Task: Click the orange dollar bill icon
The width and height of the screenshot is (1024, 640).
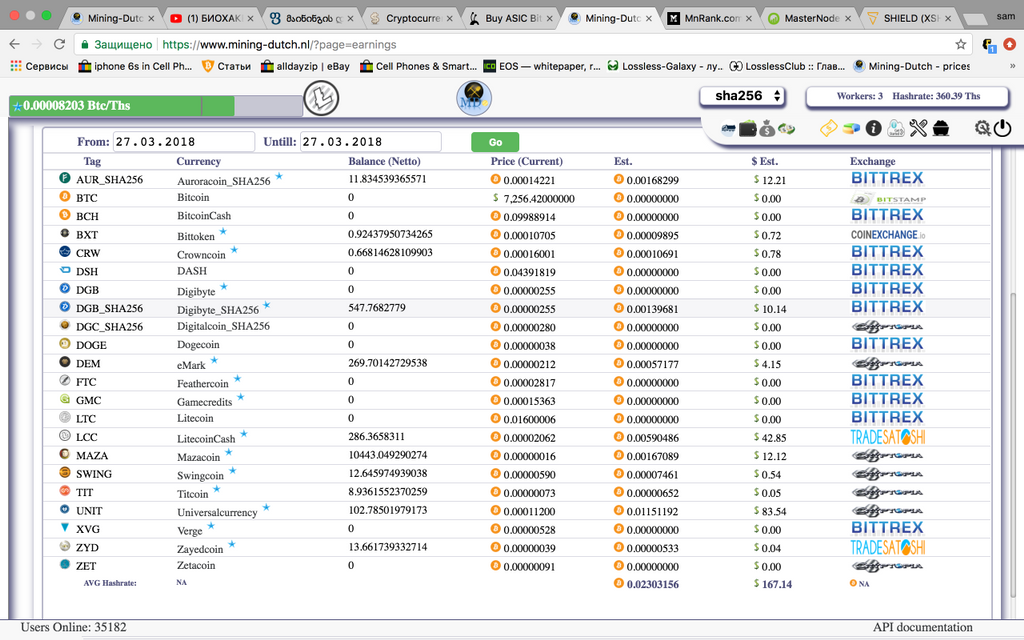Action: click(828, 129)
